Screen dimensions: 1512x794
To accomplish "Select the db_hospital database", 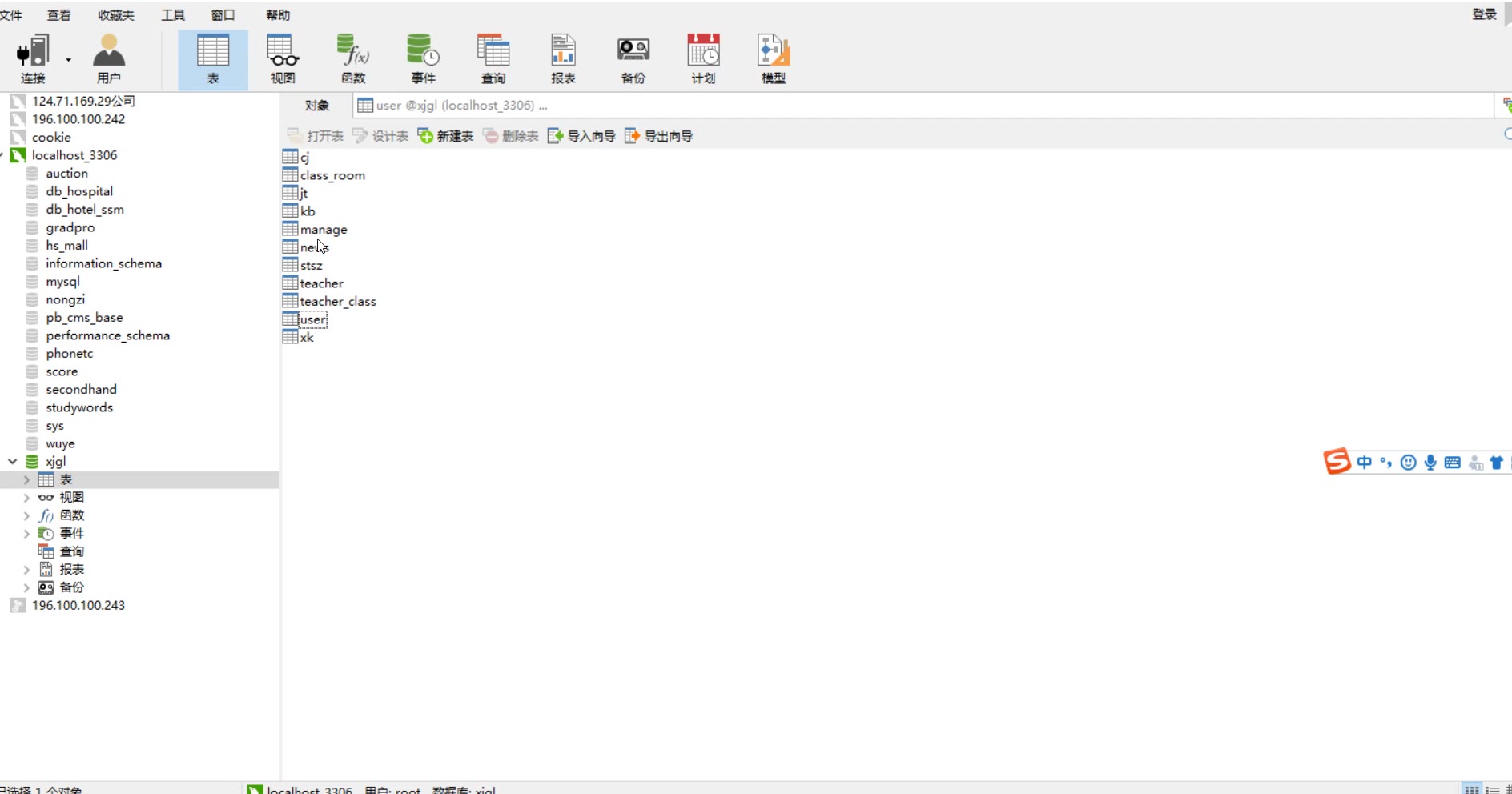I will [79, 191].
